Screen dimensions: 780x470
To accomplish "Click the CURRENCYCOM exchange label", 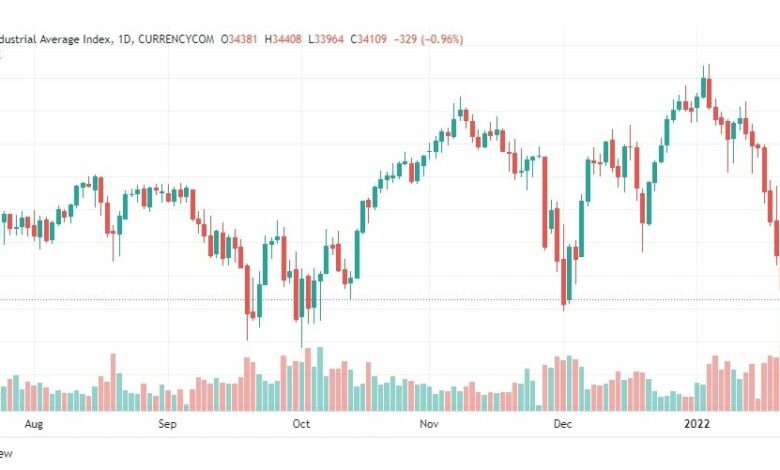I will coord(176,39).
